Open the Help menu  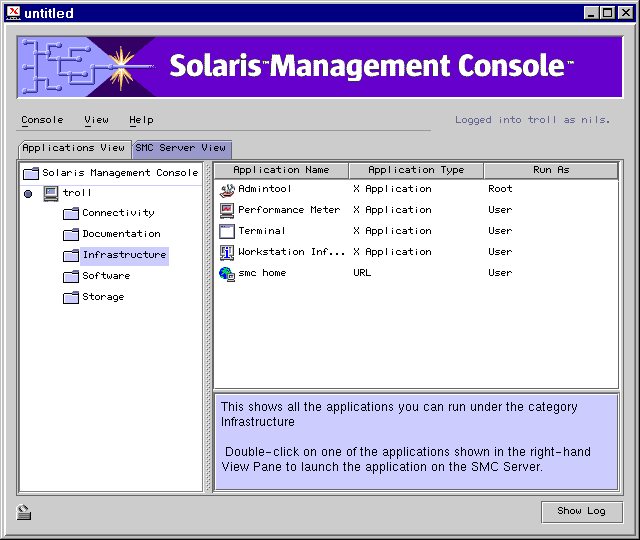click(x=141, y=120)
